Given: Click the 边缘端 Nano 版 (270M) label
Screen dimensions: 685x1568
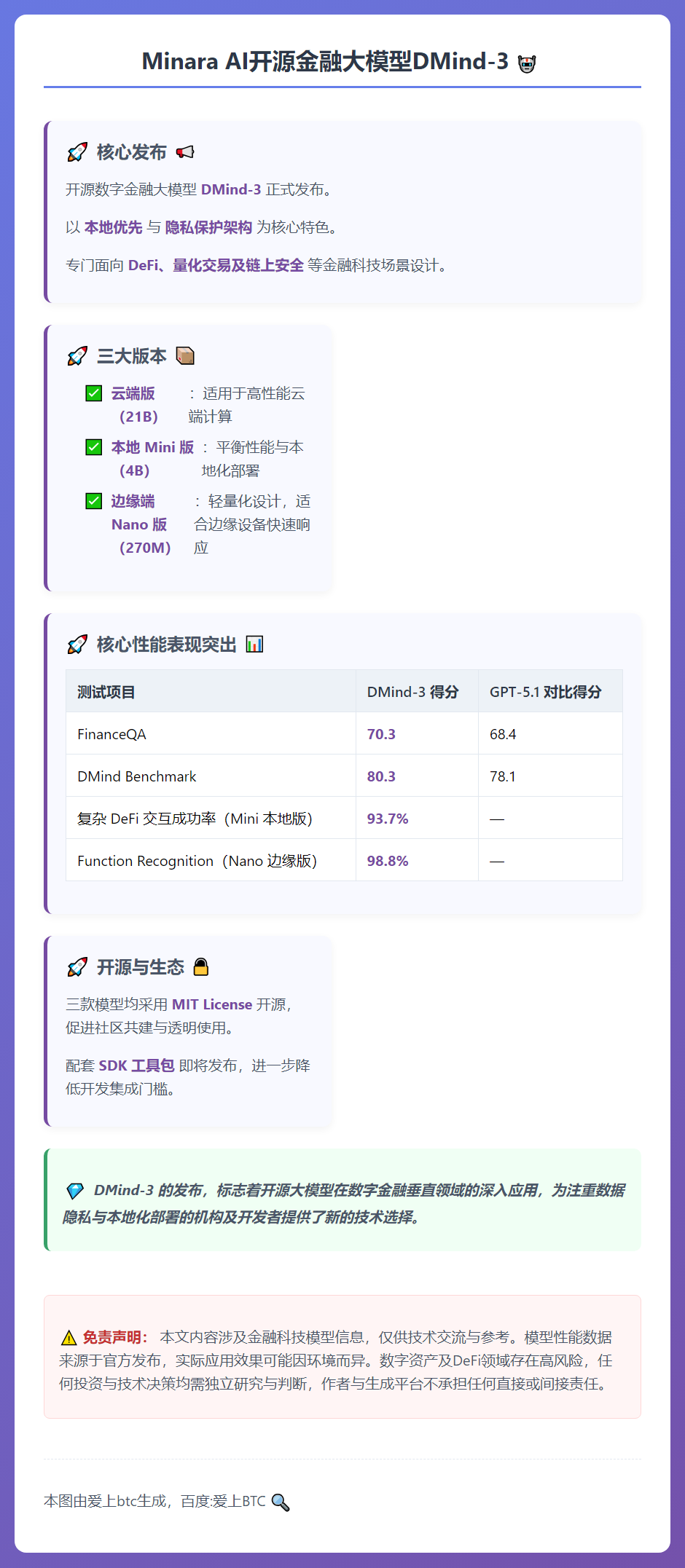Looking at the screenshot, I should click(x=141, y=524).
